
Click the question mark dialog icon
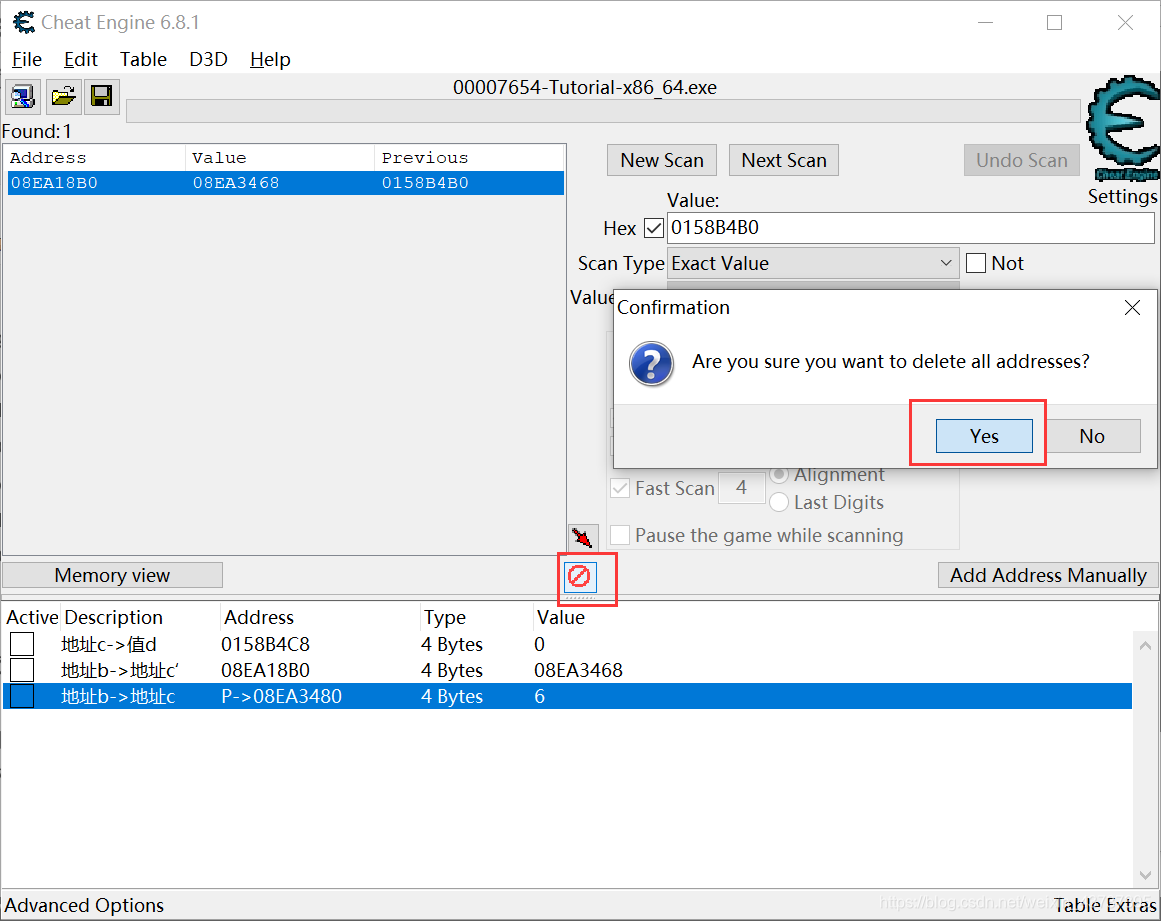pyautogui.click(x=651, y=364)
